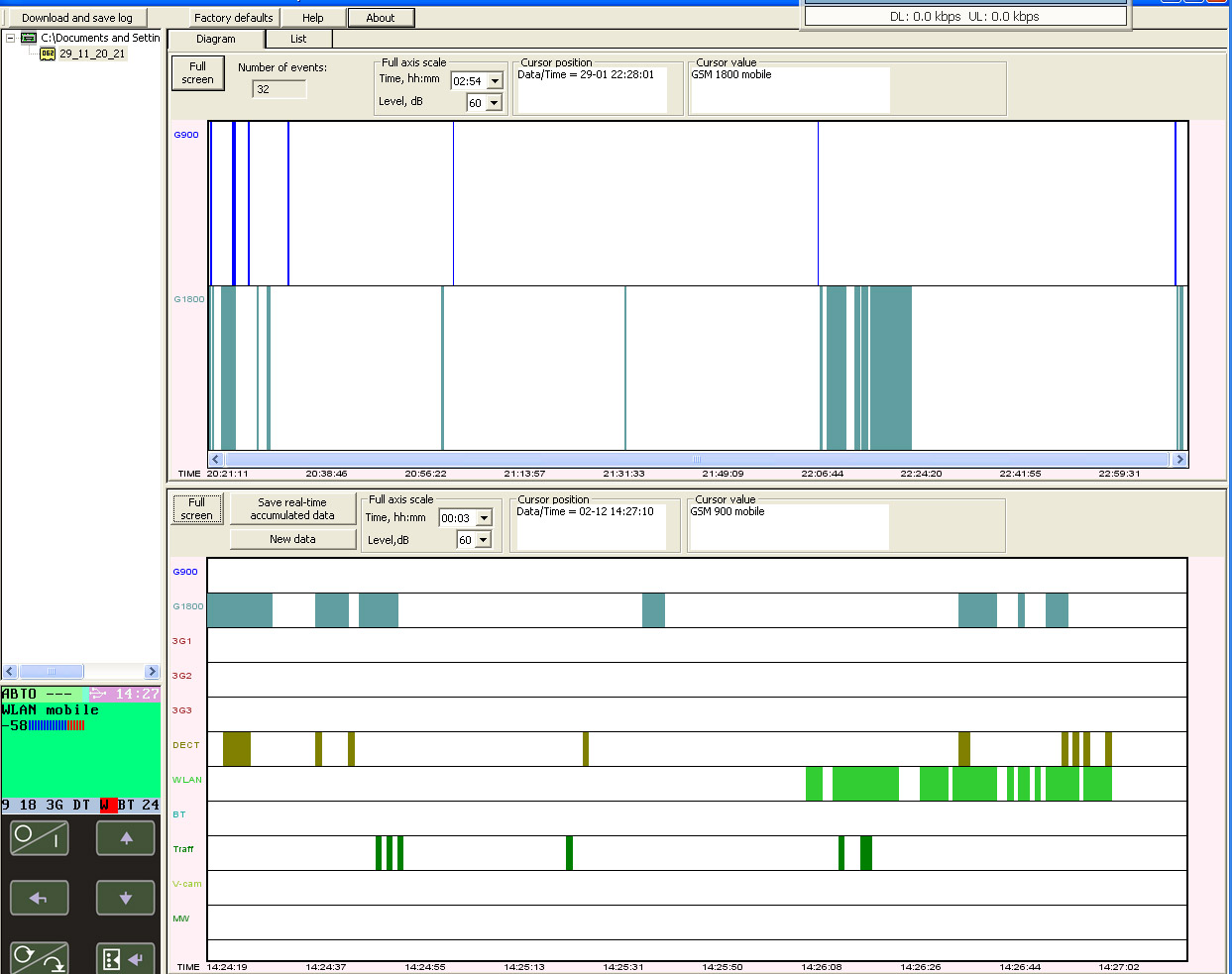Click the device back arrow key
The width and height of the screenshot is (1232, 974).
(x=40, y=898)
